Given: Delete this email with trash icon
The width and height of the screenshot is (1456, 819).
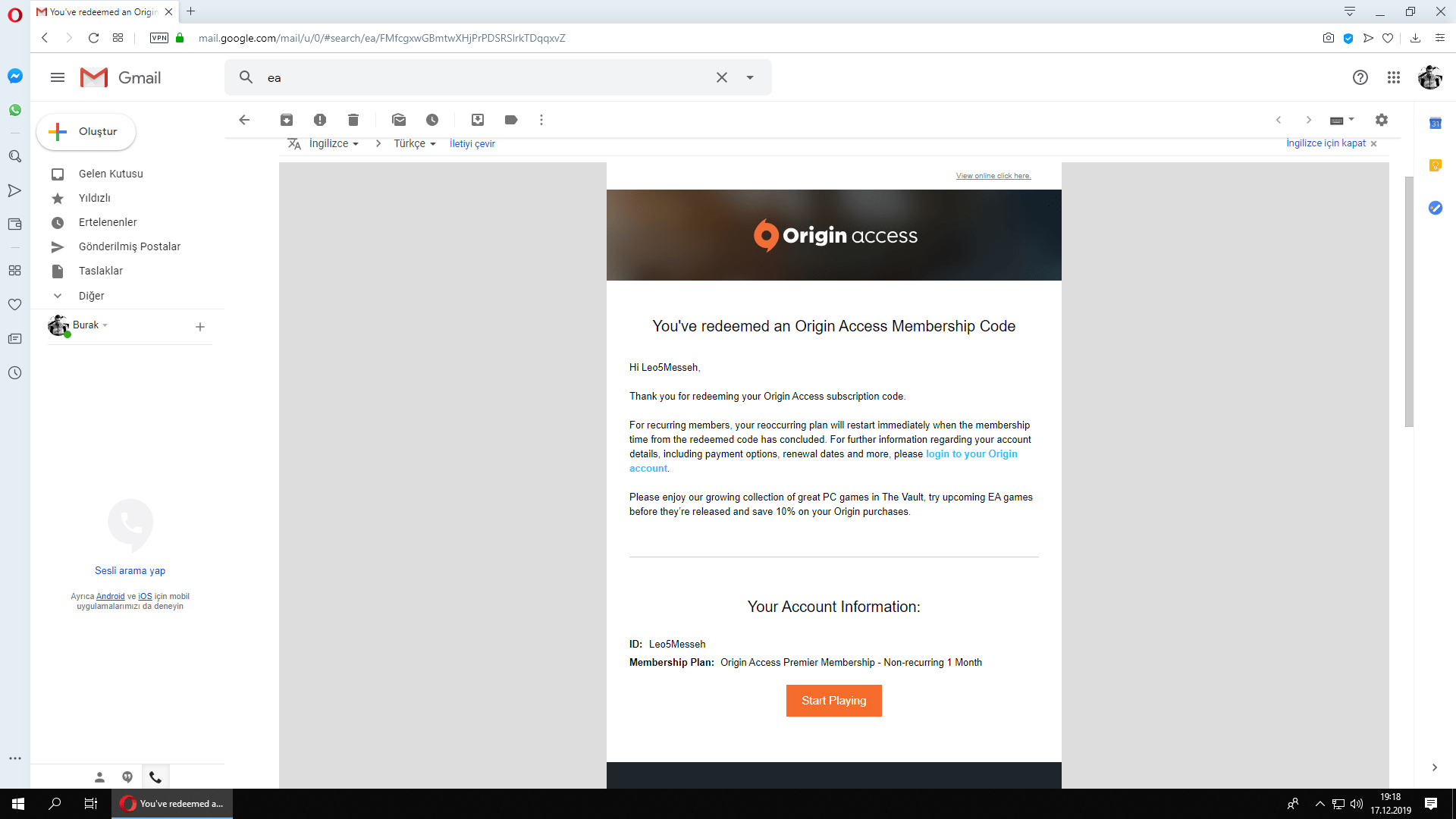Looking at the screenshot, I should tap(353, 120).
